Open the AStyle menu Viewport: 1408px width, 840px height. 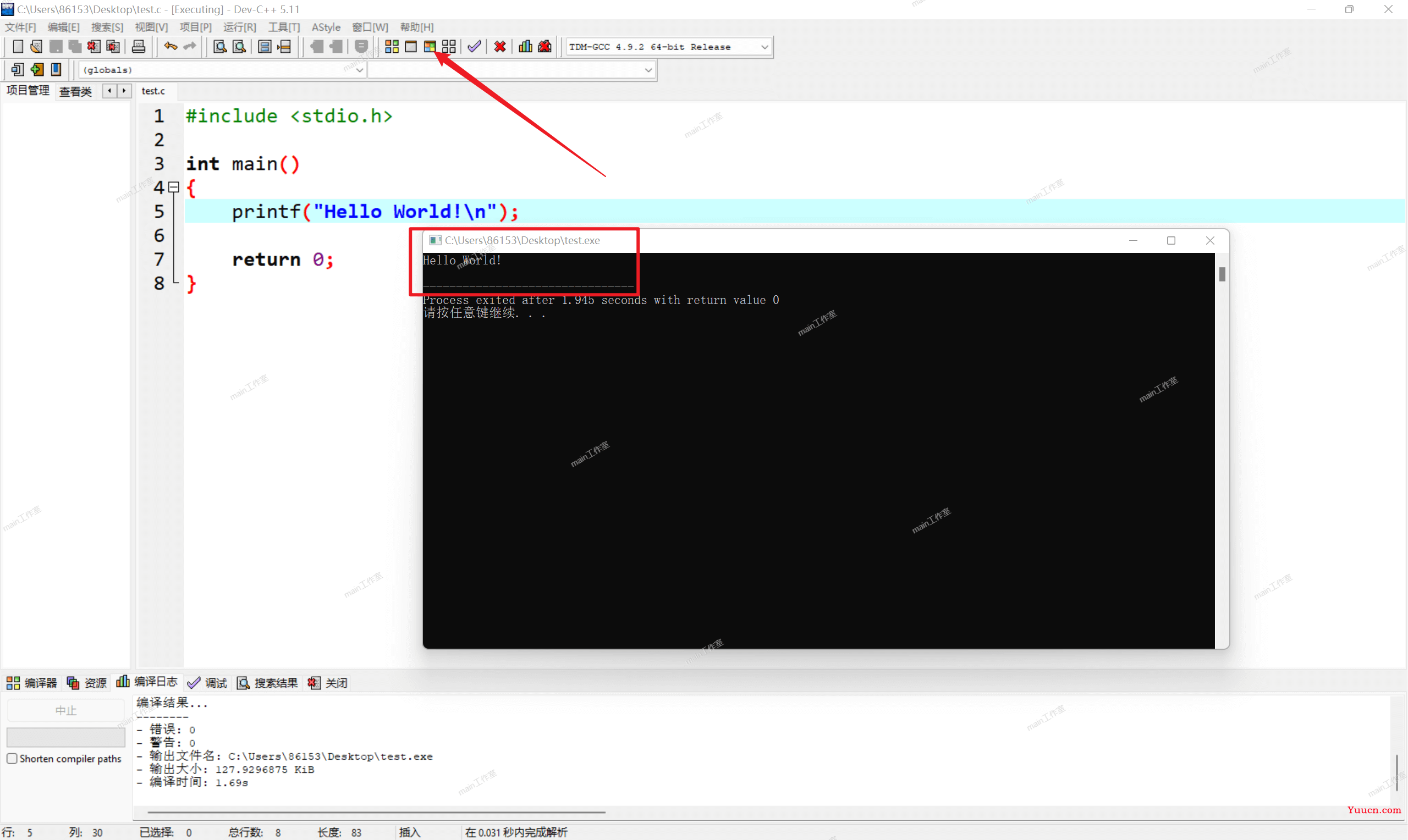(326, 27)
